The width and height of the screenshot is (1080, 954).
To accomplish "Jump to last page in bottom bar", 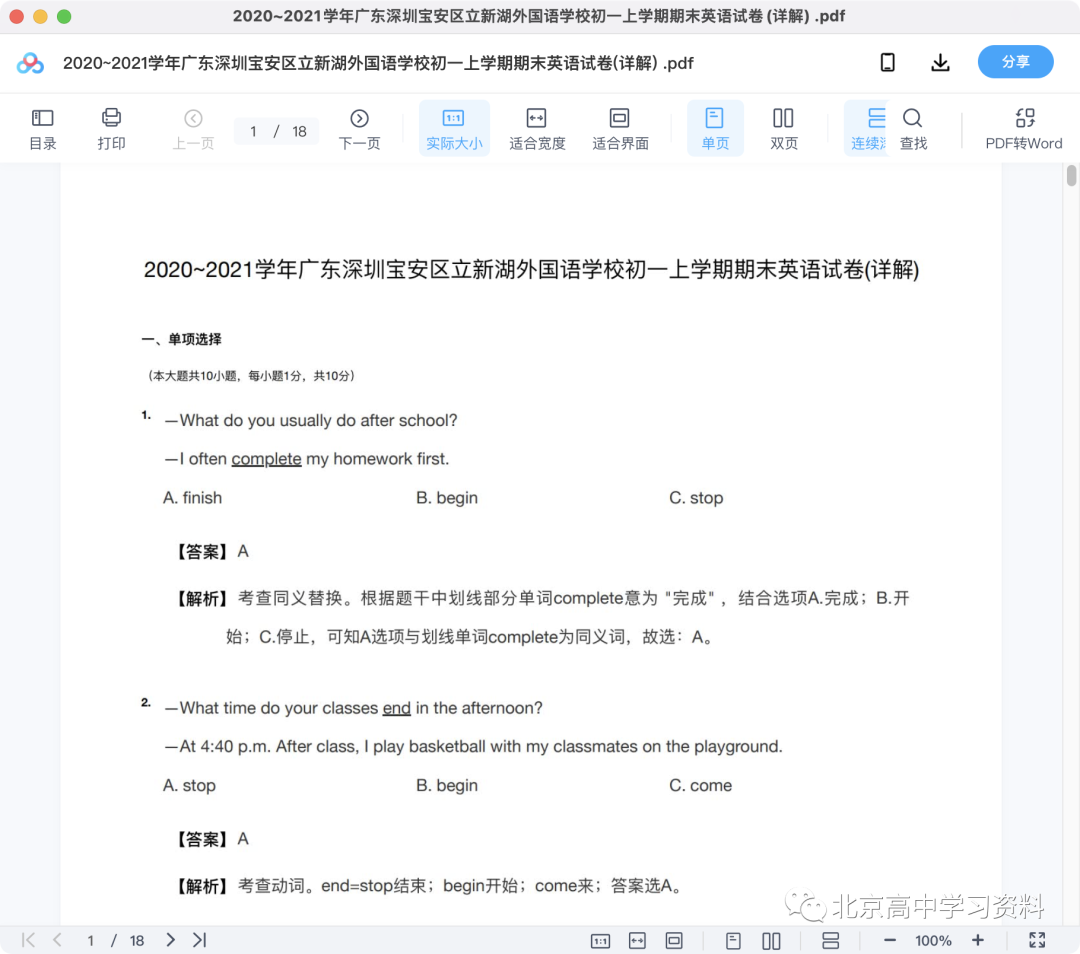I will coord(200,940).
